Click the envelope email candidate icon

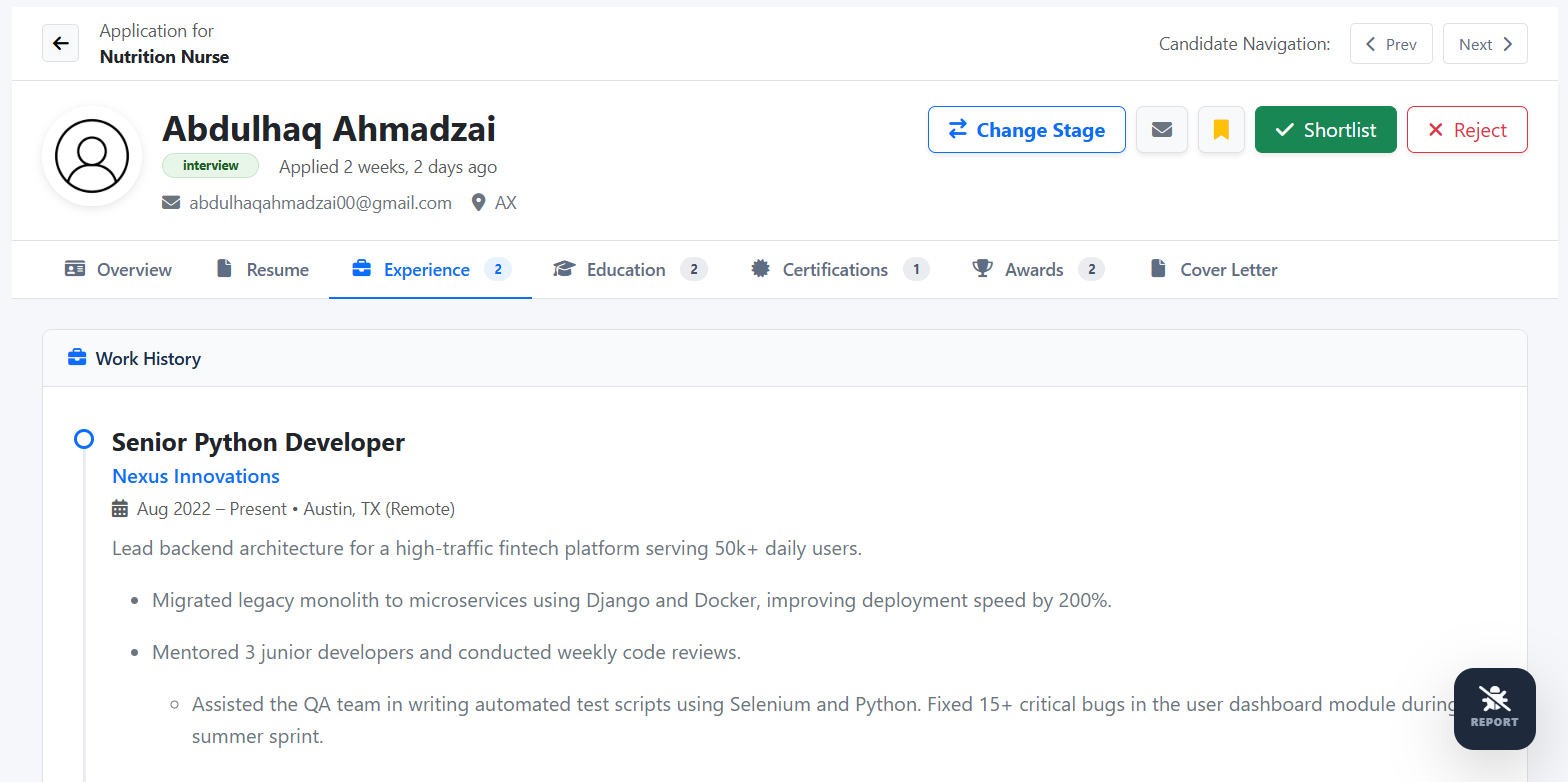pos(1161,130)
